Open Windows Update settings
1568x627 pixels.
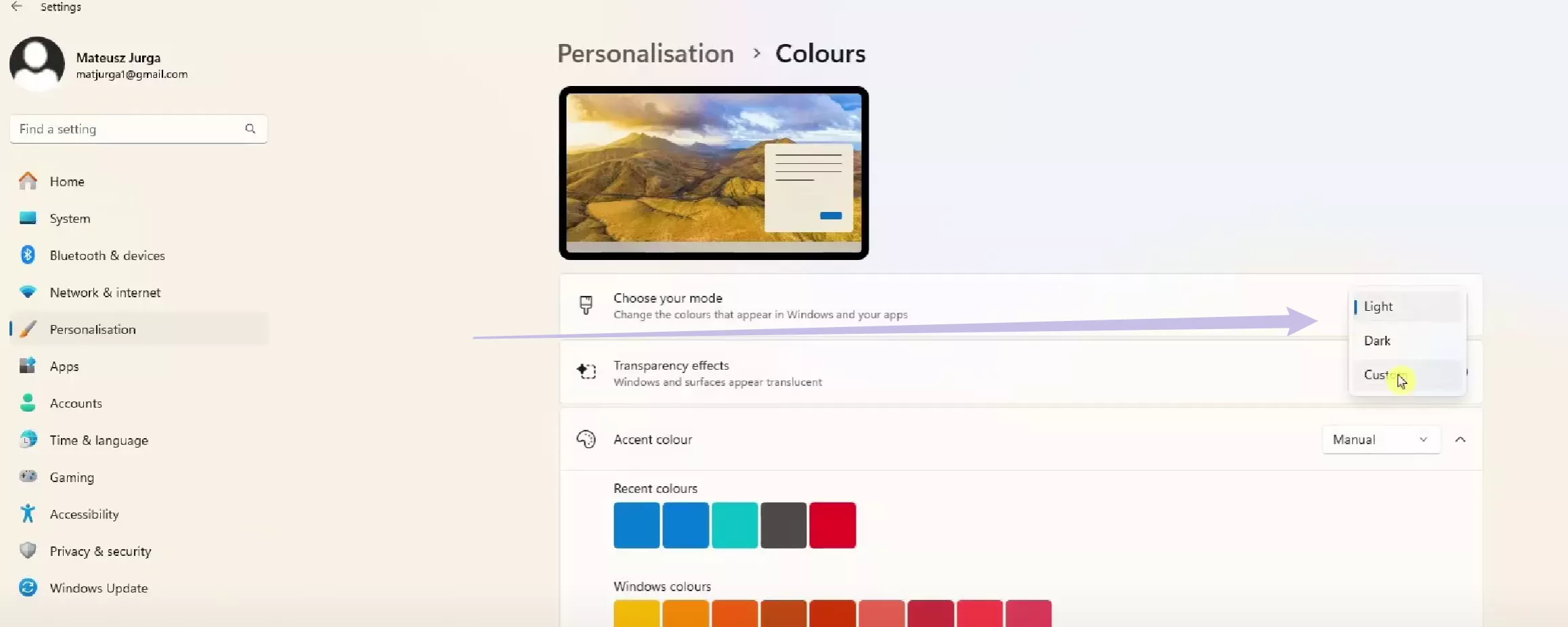click(x=139, y=588)
